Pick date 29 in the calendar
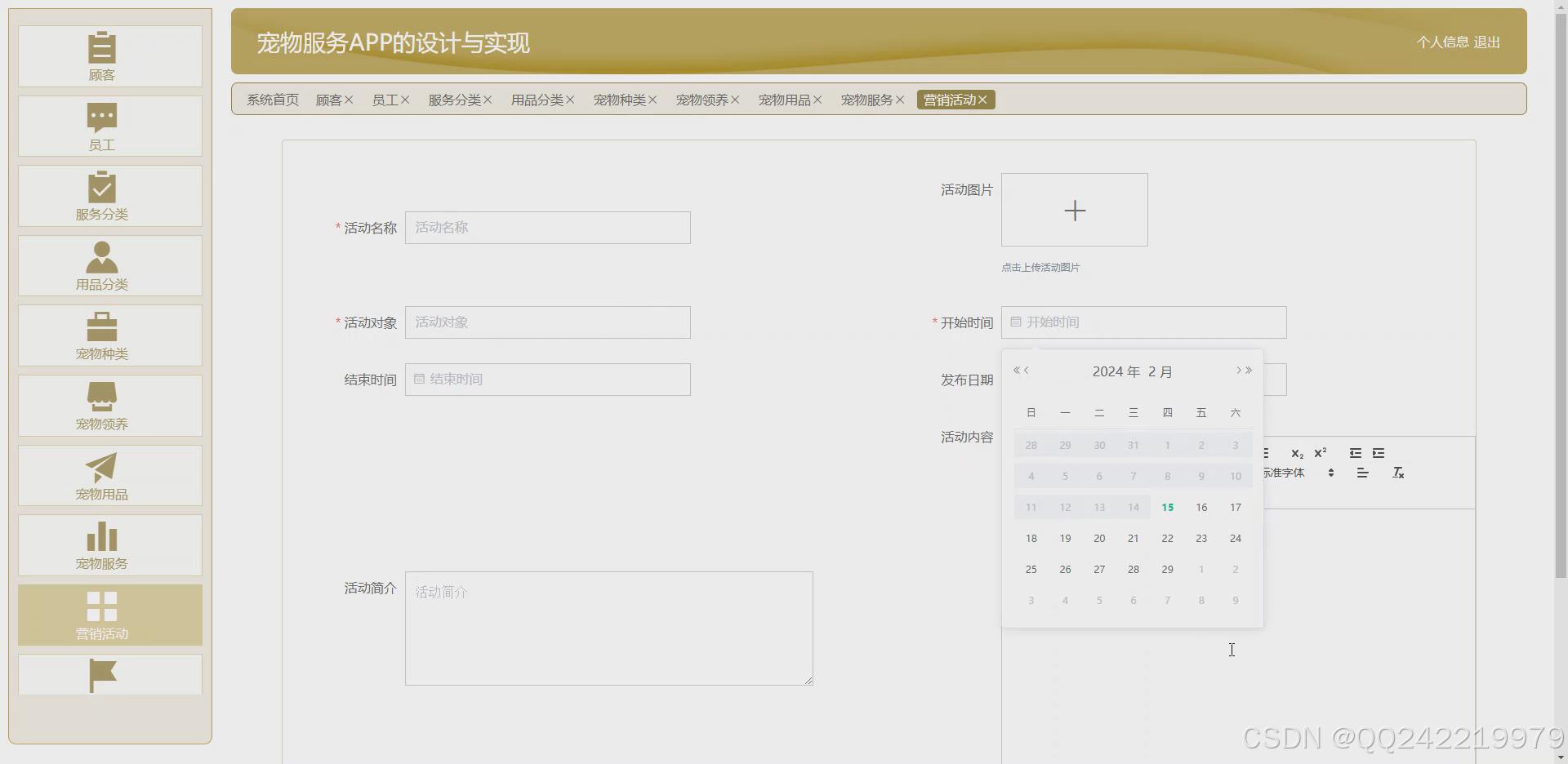 tap(1168, 570)
